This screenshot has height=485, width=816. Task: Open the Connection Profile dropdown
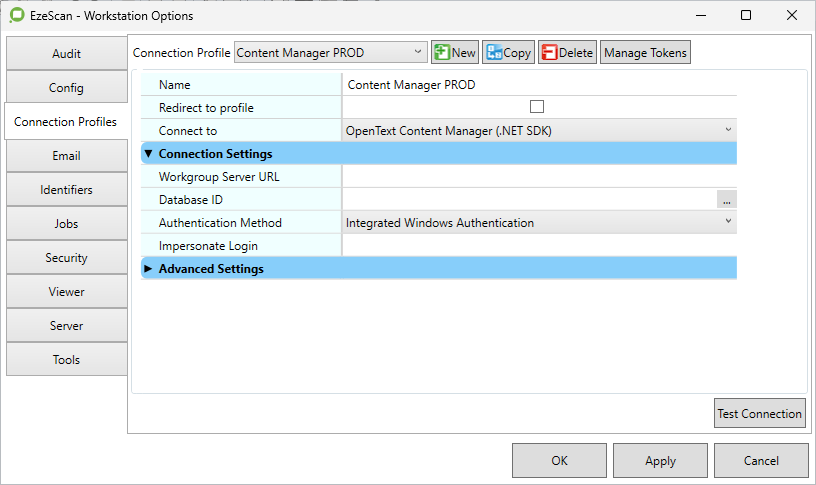pos(330,53)
